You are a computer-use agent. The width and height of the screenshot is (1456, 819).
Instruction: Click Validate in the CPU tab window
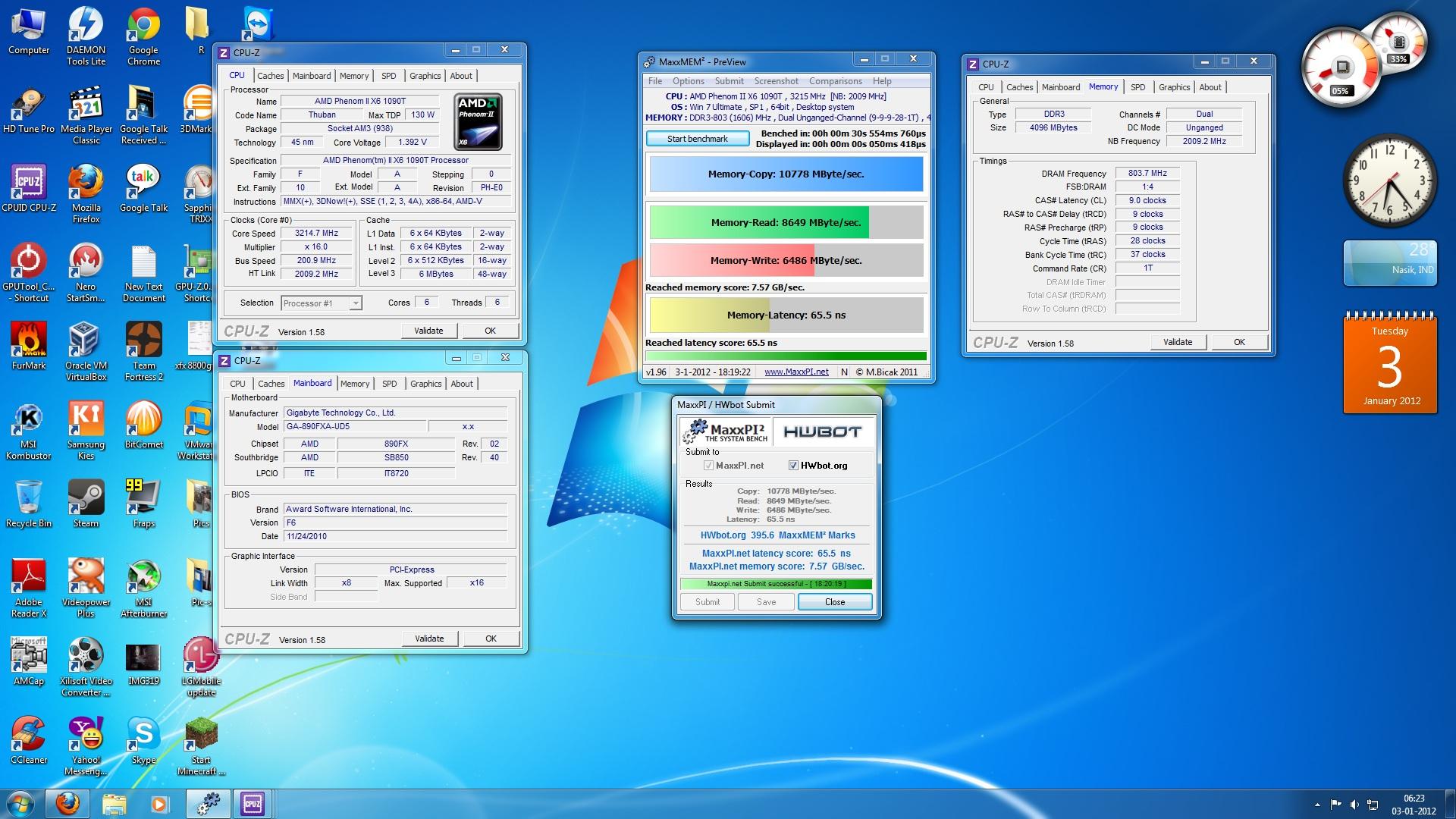pyautogui.click(x=428, y=331)
